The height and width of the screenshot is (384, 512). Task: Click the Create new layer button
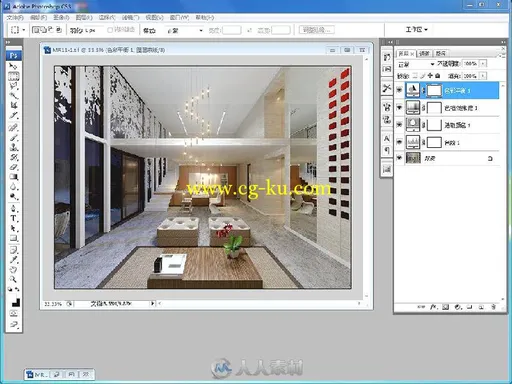(x=481, y=307)
